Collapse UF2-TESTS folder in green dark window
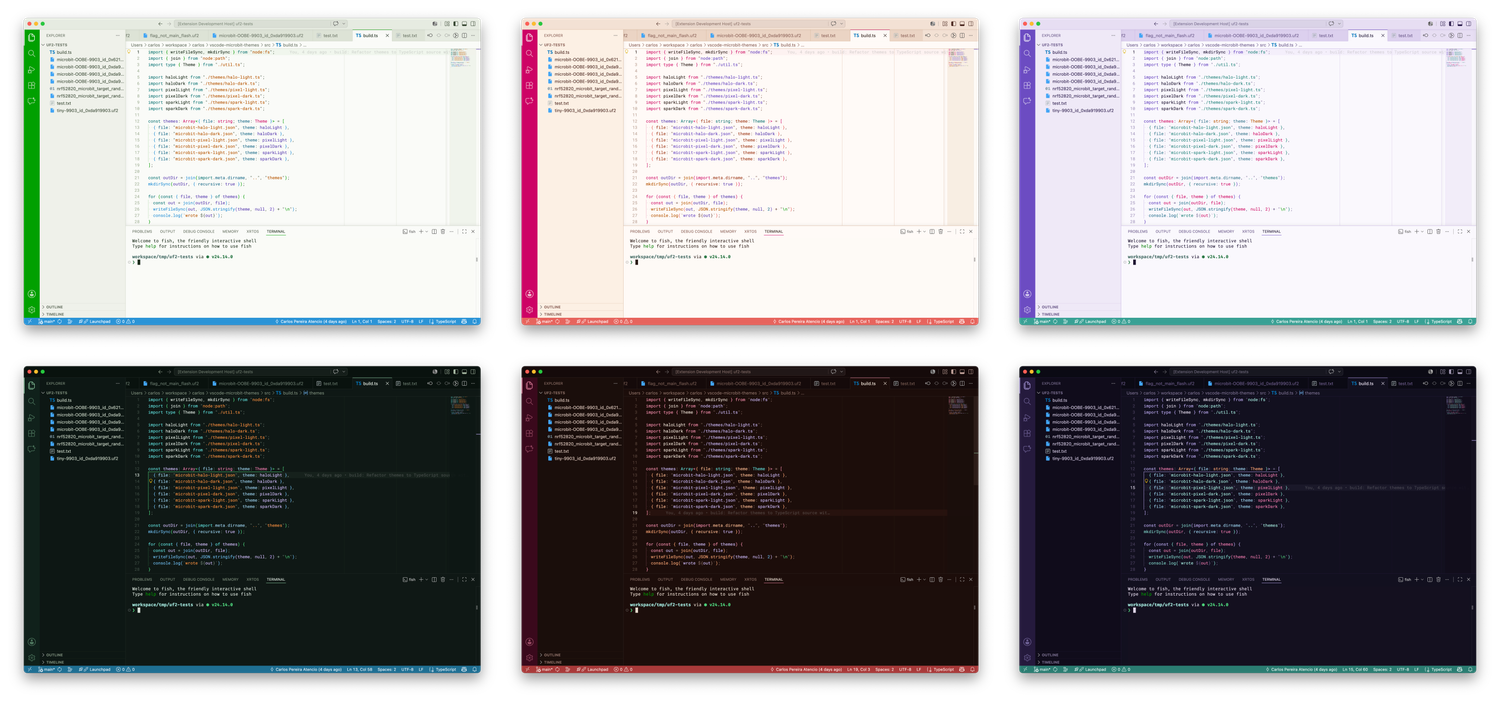Image resolution: width=1500 pixels, height=703 pixels. tap(83, 393)
